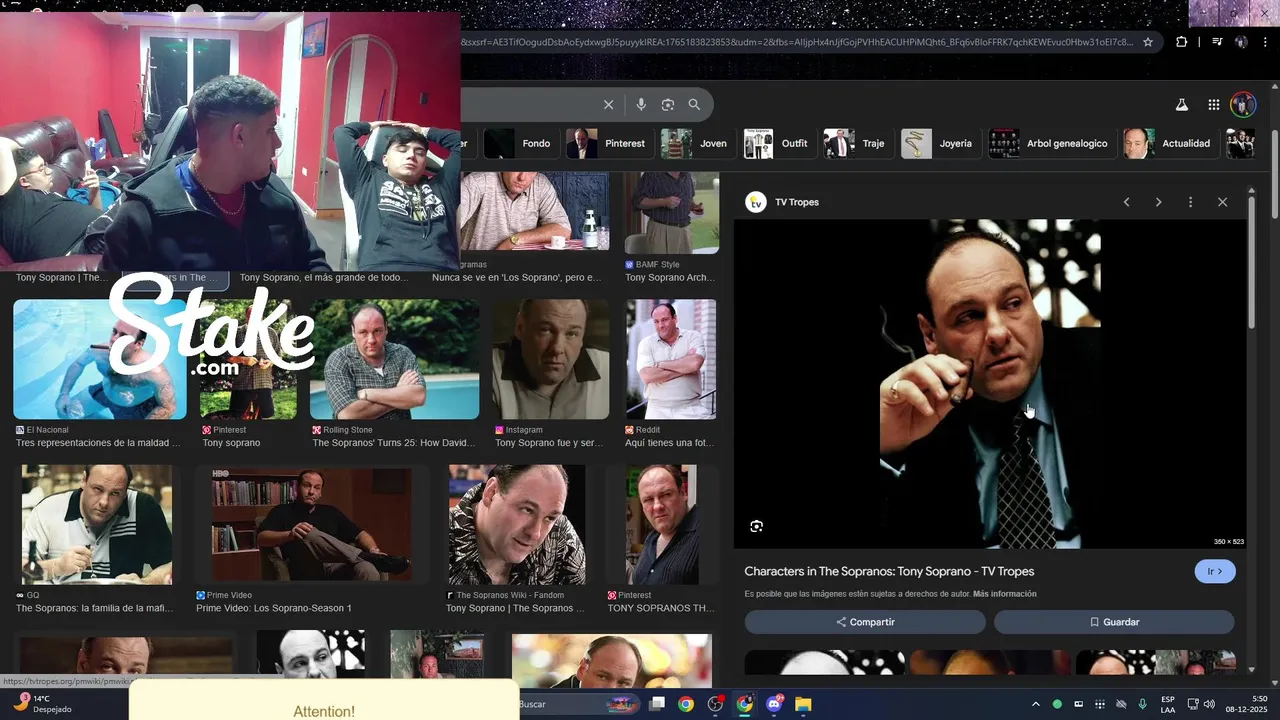
Task: Bookmark this page with the star icon
Action: [x=1148, y=42]
